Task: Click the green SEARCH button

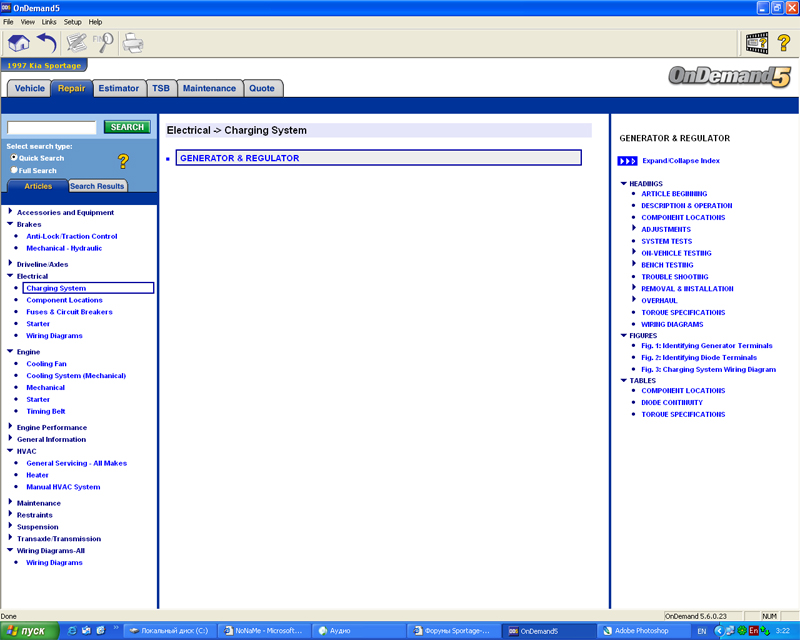Action: click(x=127, y=127)
